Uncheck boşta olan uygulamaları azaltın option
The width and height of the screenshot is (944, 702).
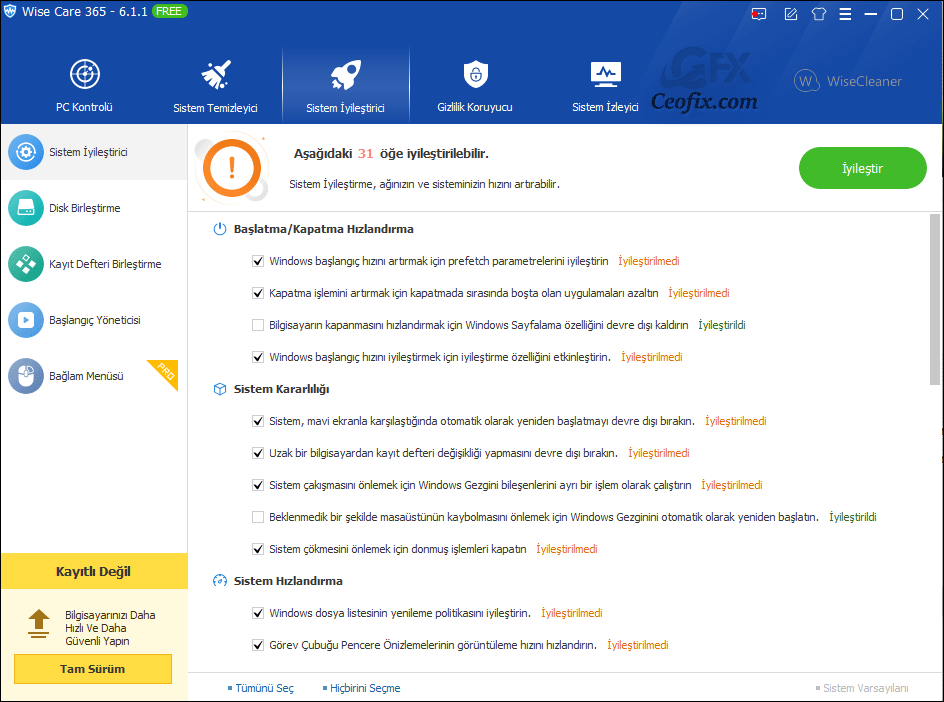(x=258, y=293)
